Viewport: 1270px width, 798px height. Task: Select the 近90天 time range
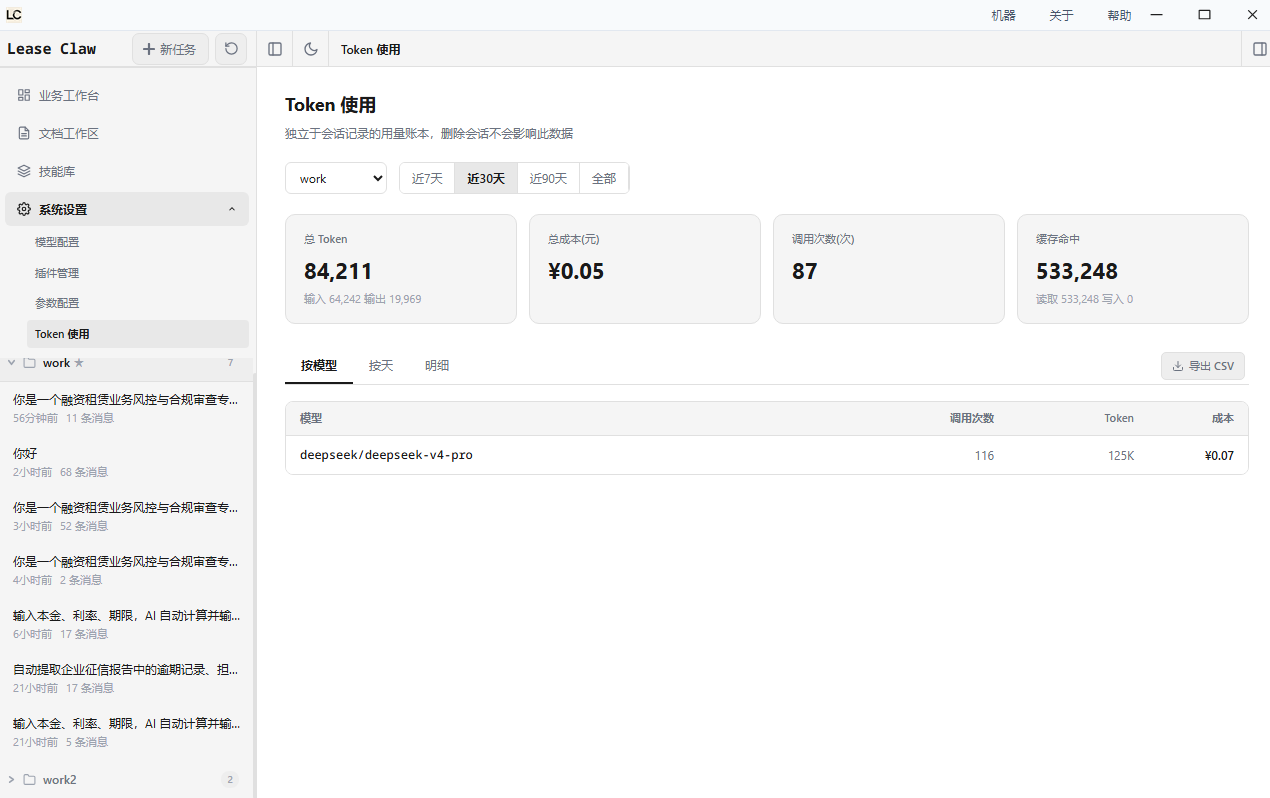click(548, 178)
